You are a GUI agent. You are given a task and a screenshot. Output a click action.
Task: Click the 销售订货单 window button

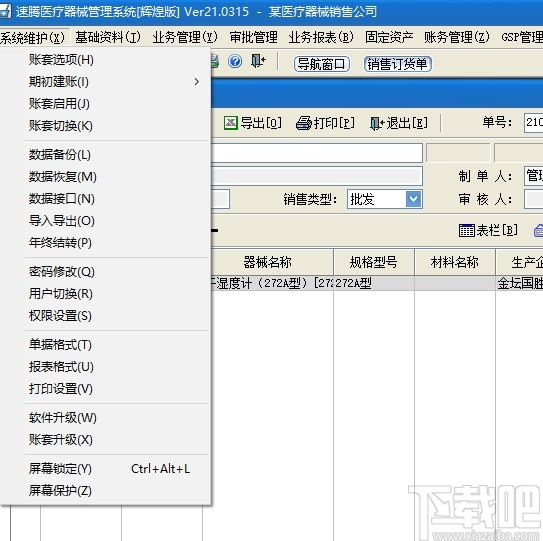point(397,64)
